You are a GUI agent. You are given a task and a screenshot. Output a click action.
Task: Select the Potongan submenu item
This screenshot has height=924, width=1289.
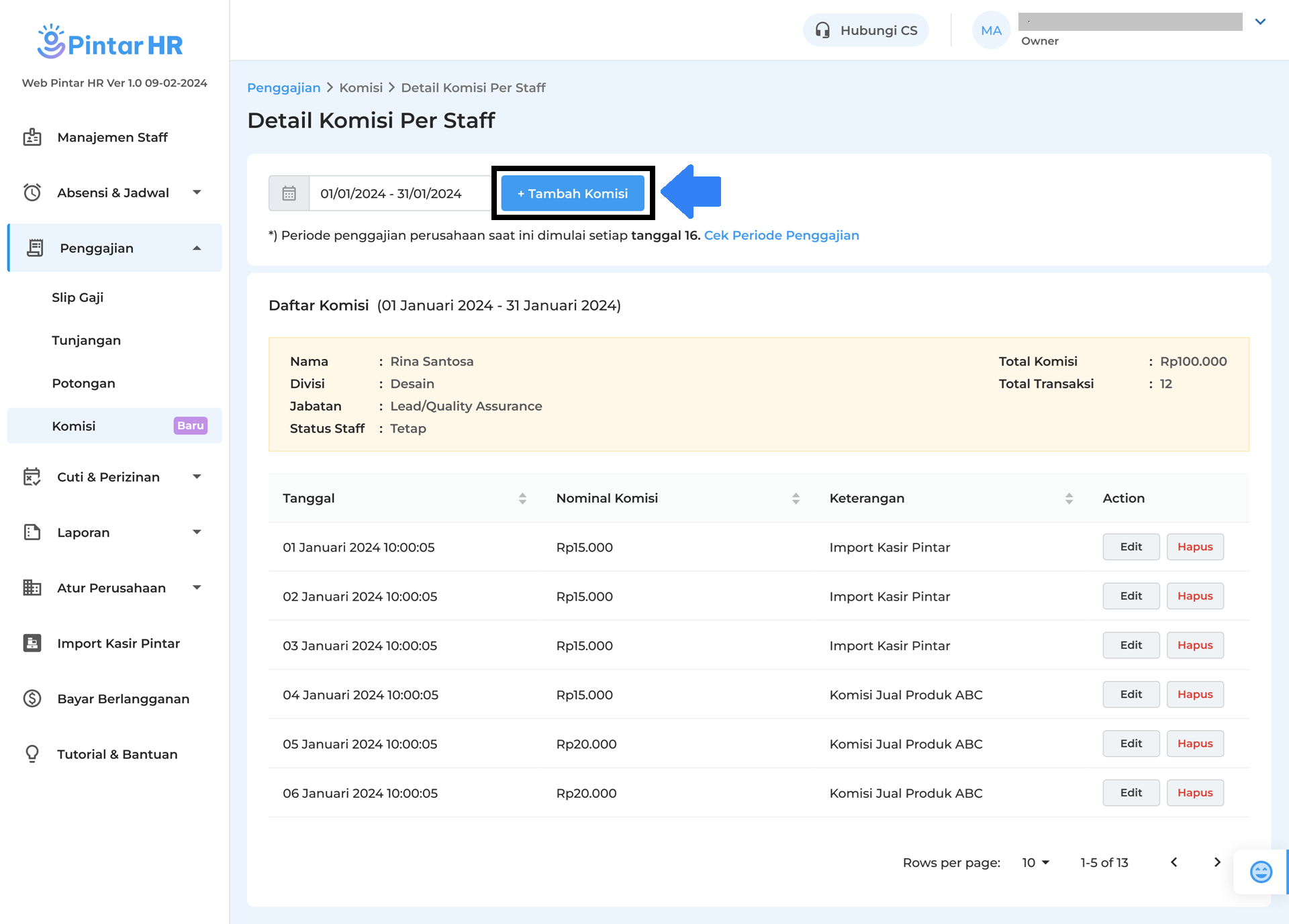tap(84, 383)
